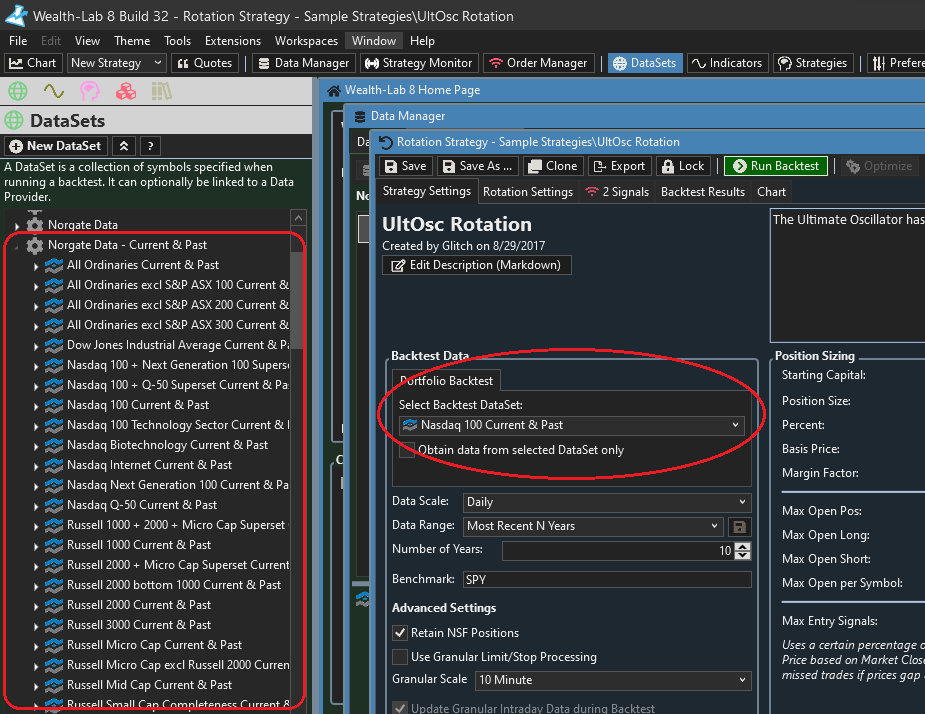Screen dimensions: 925x714
Task: Run the backtest
Action: (x=776, y=166)
